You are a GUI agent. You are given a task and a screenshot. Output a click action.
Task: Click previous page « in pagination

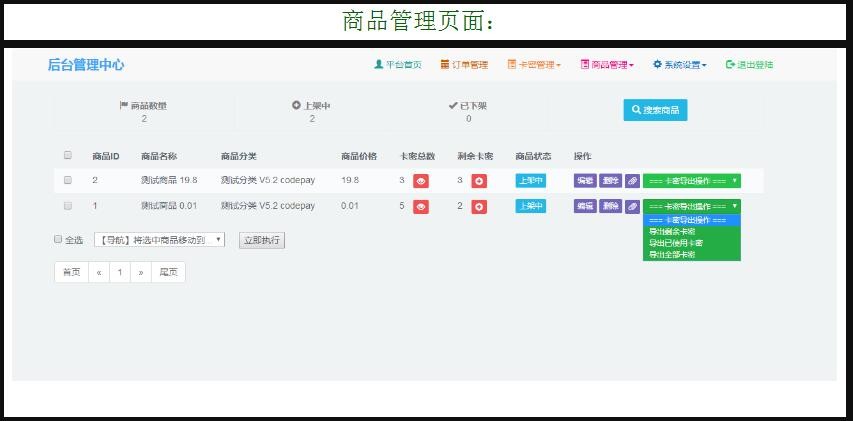[x=99, y=273]
